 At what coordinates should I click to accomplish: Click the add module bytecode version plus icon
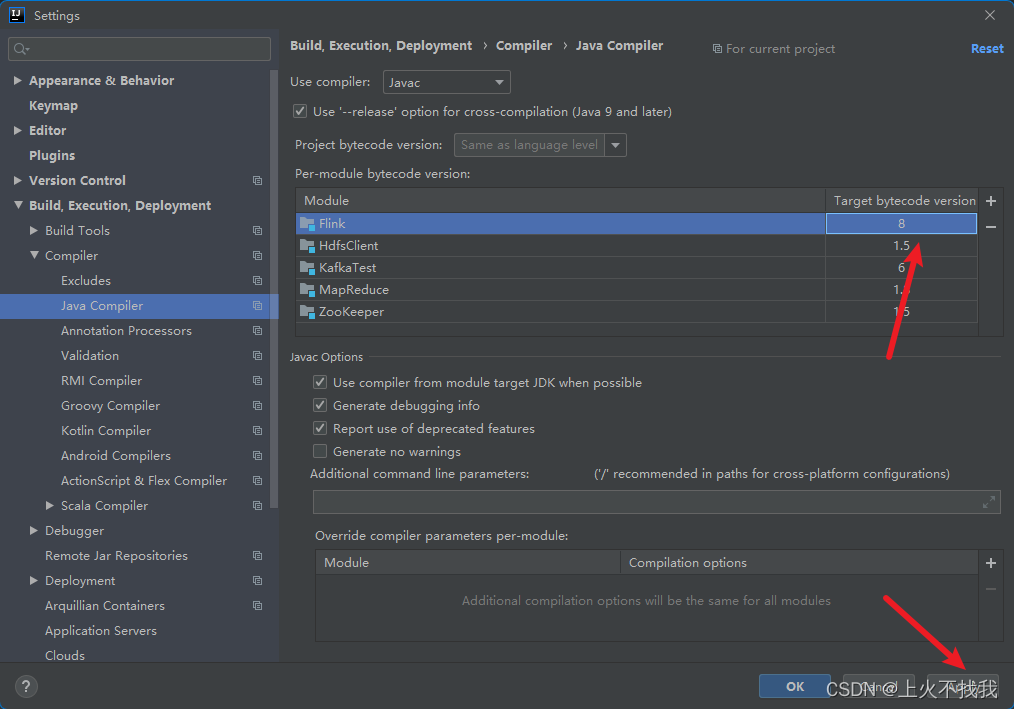tap(991, 201)
